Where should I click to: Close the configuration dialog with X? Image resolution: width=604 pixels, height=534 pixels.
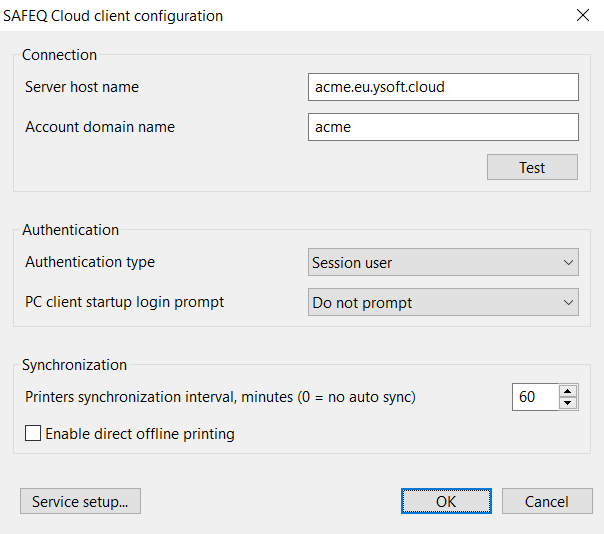tap(582, 15)
